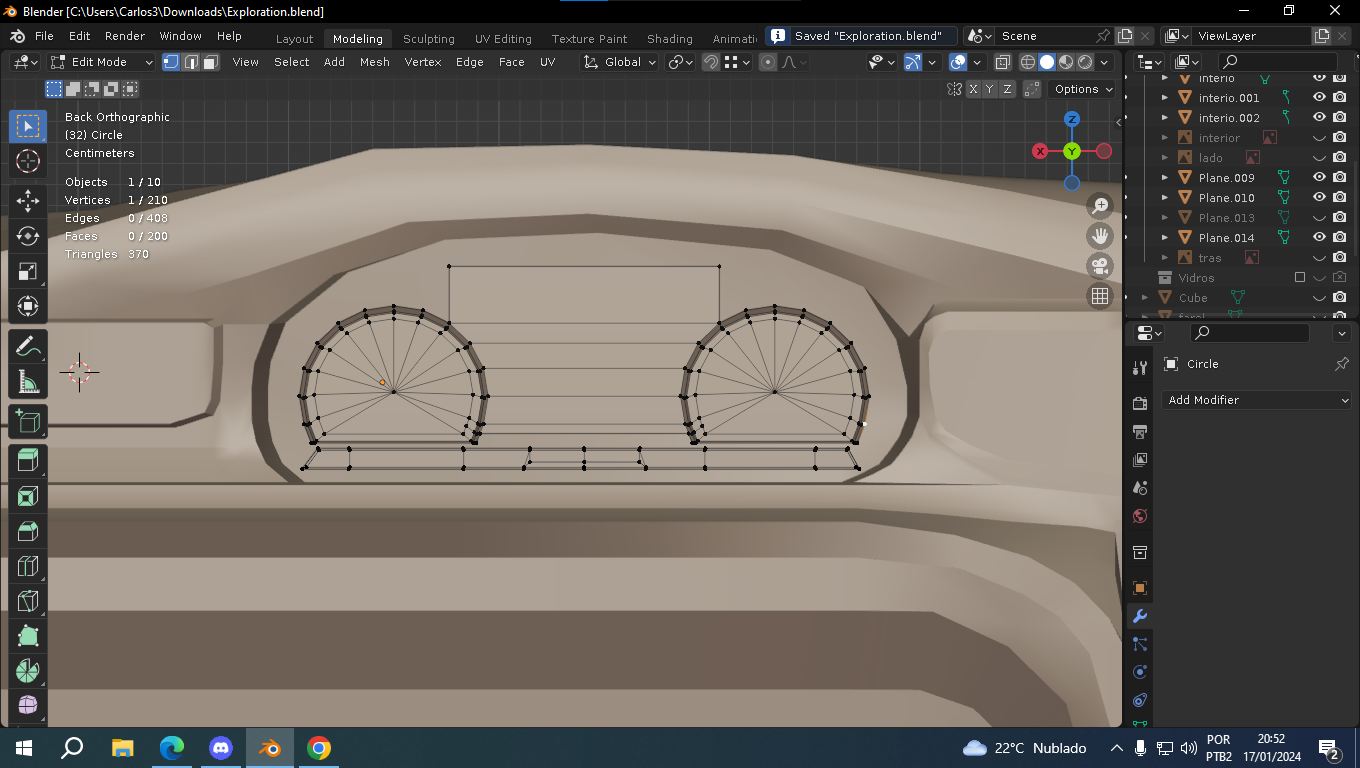1360x768 pixels.
Task: Enable the Vidros collection checkbox
Action: 1300,278
